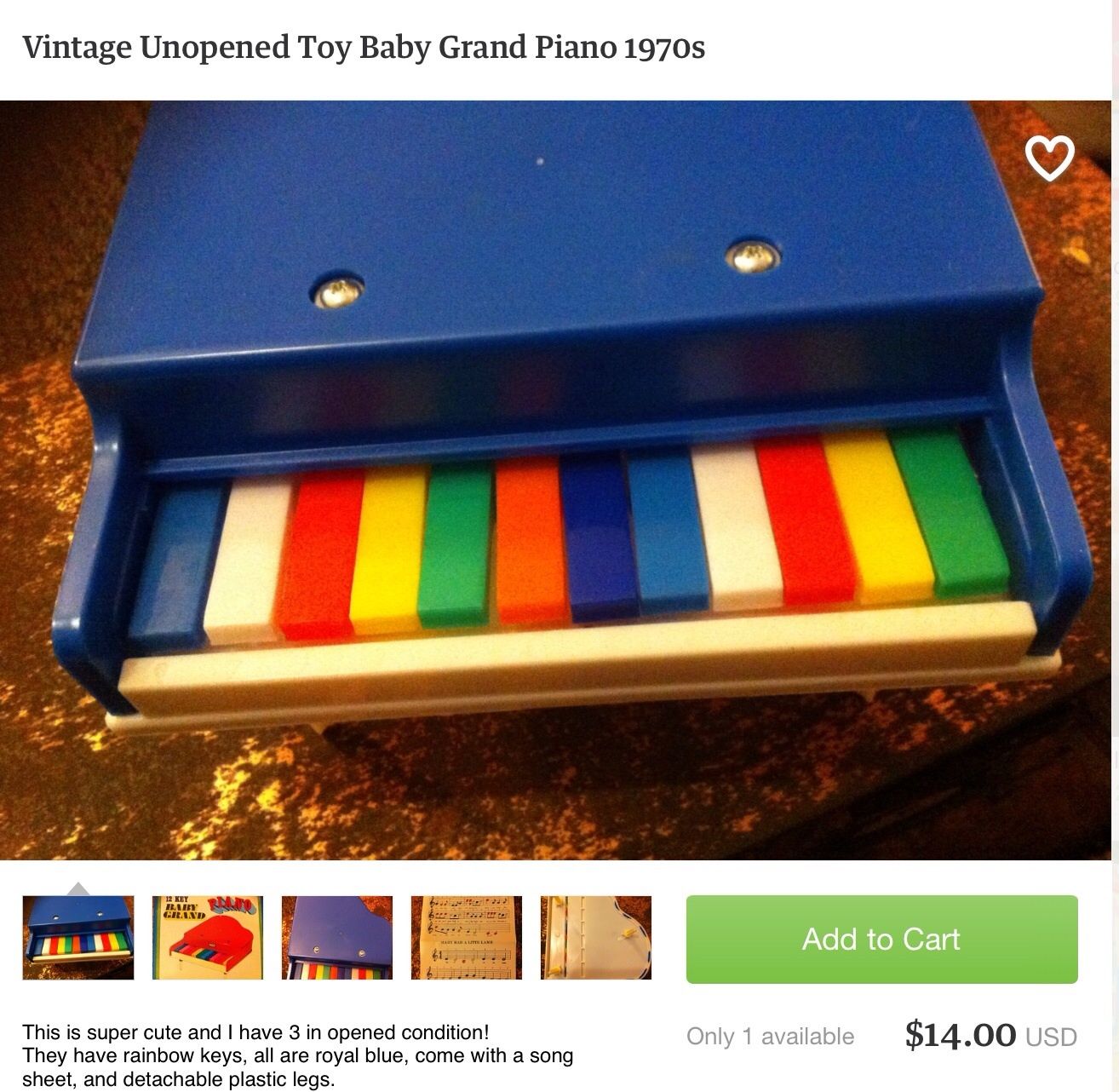
Task: Click the orange piano key in photo
Action: pos(528,539)
